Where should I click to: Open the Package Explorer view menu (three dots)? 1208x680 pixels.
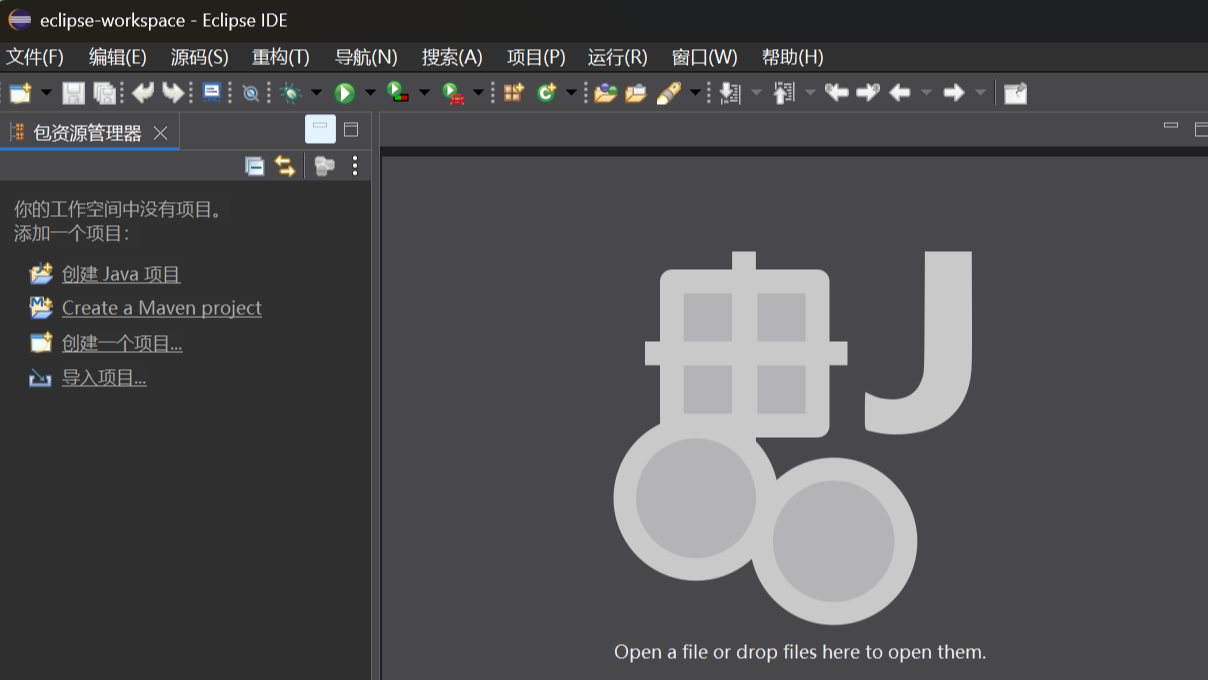[x=354, y=166]
